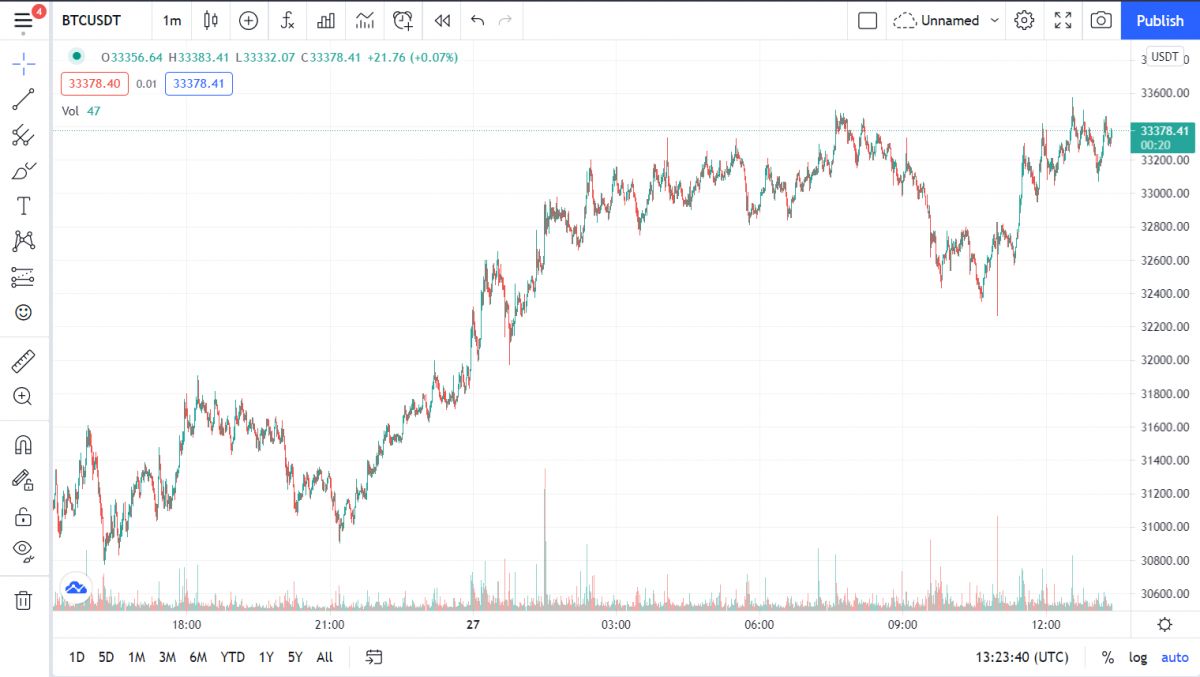Select the XABCD pattern tool

[23, 241]
